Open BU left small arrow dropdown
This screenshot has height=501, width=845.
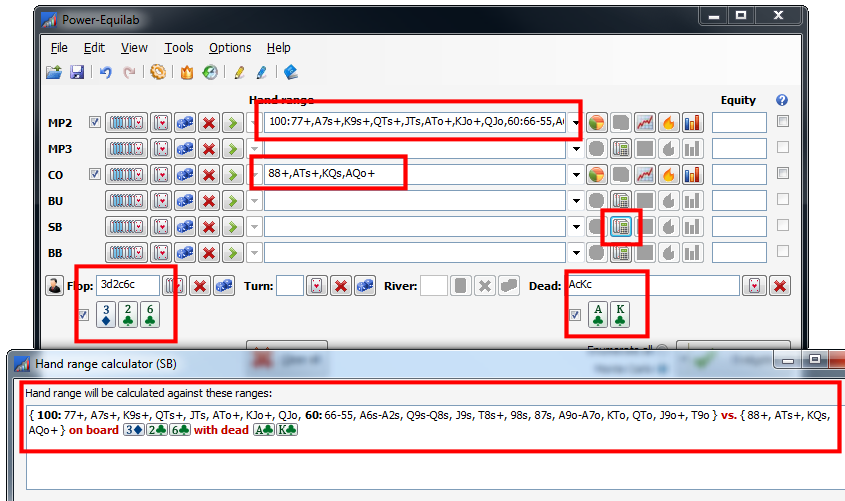(254, 201)
